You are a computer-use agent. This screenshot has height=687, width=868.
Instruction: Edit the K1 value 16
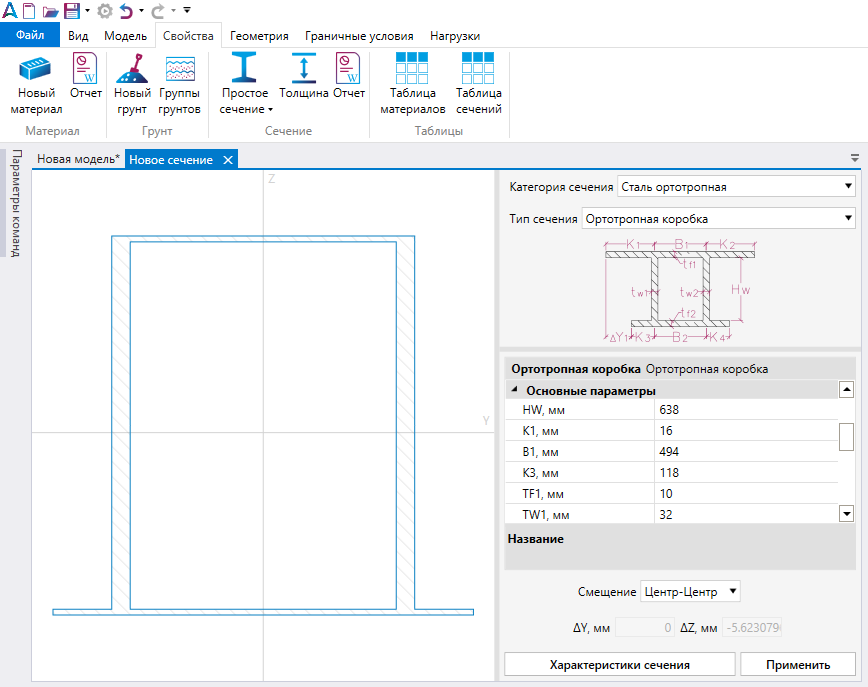tap(746, 431)
